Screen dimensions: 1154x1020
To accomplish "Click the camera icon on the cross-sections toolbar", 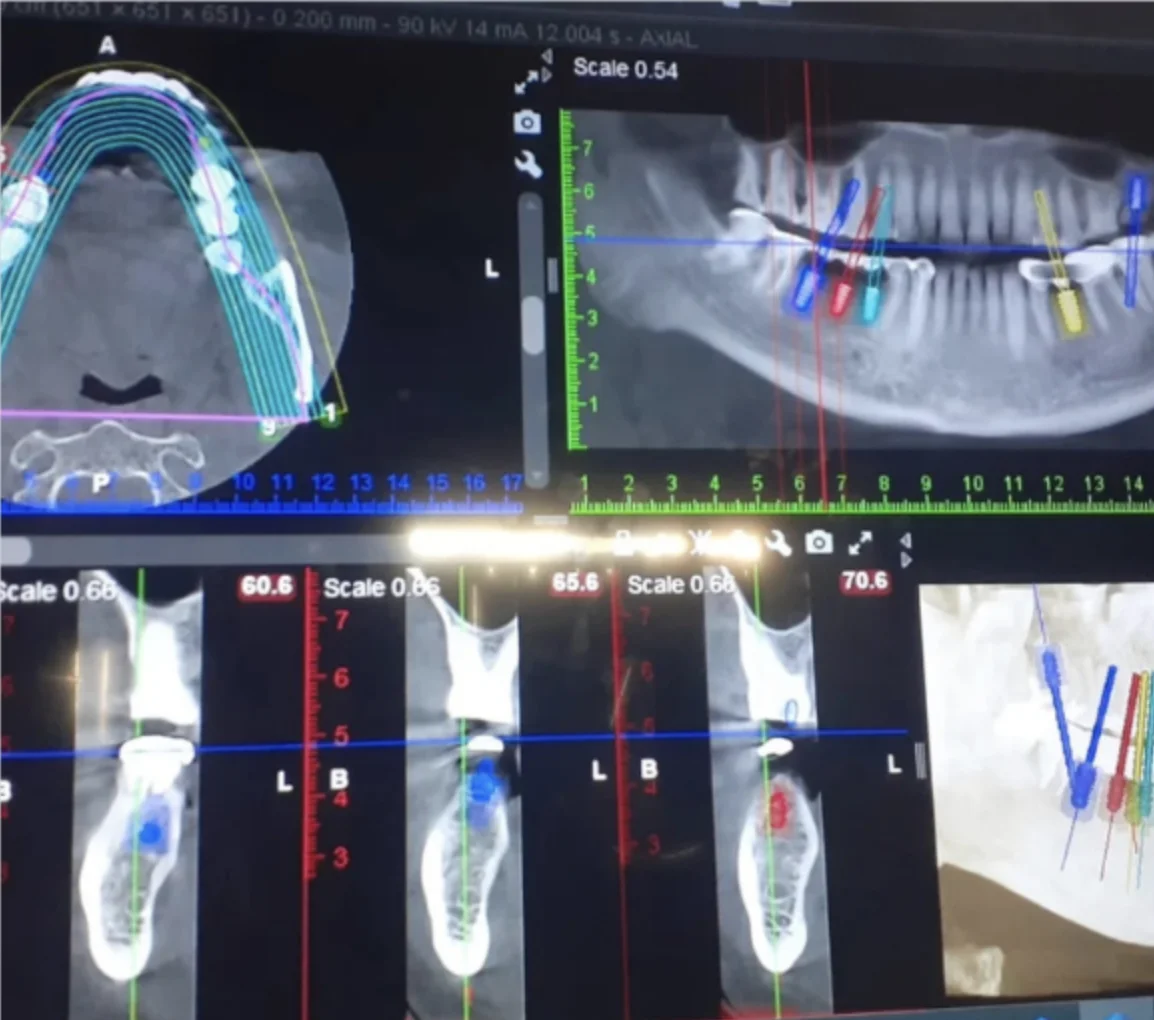I will click(818, 541).
